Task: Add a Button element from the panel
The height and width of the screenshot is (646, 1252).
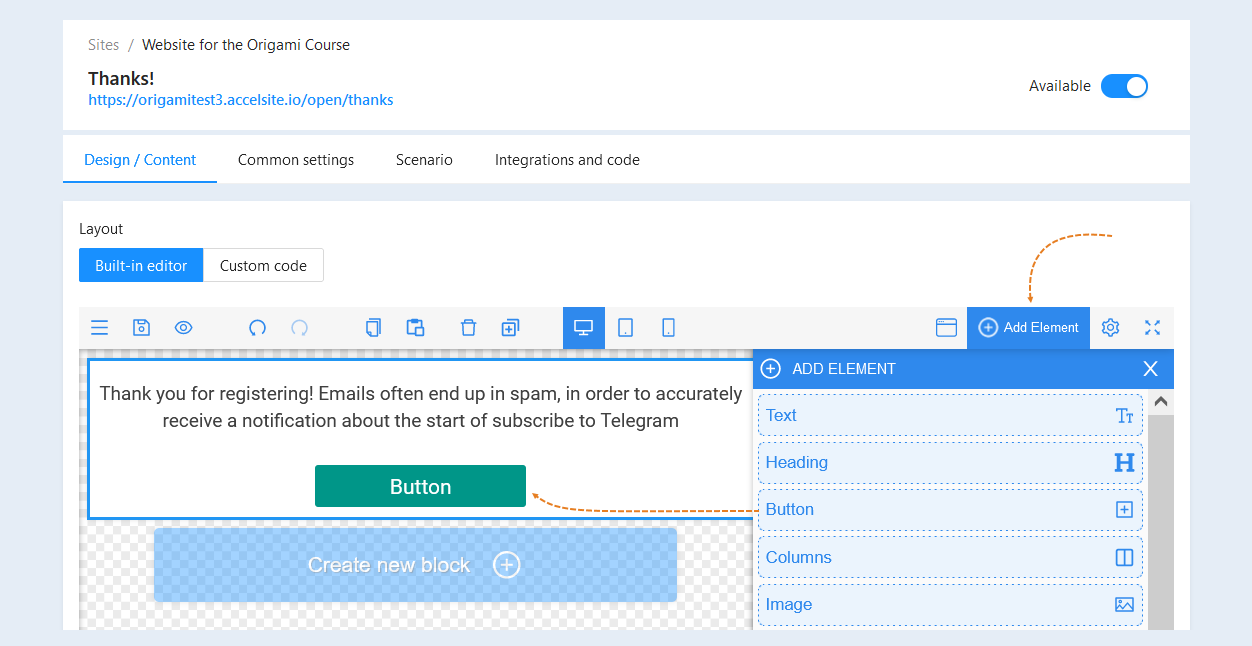Action: click(950, 510)
